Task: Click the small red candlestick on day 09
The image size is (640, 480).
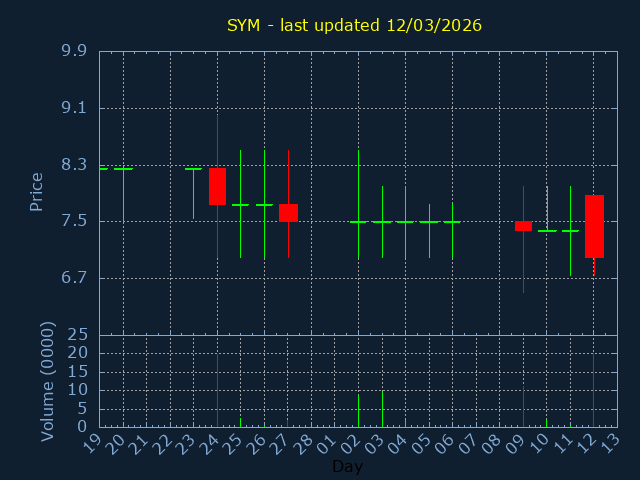Action: tap(523, 226)
